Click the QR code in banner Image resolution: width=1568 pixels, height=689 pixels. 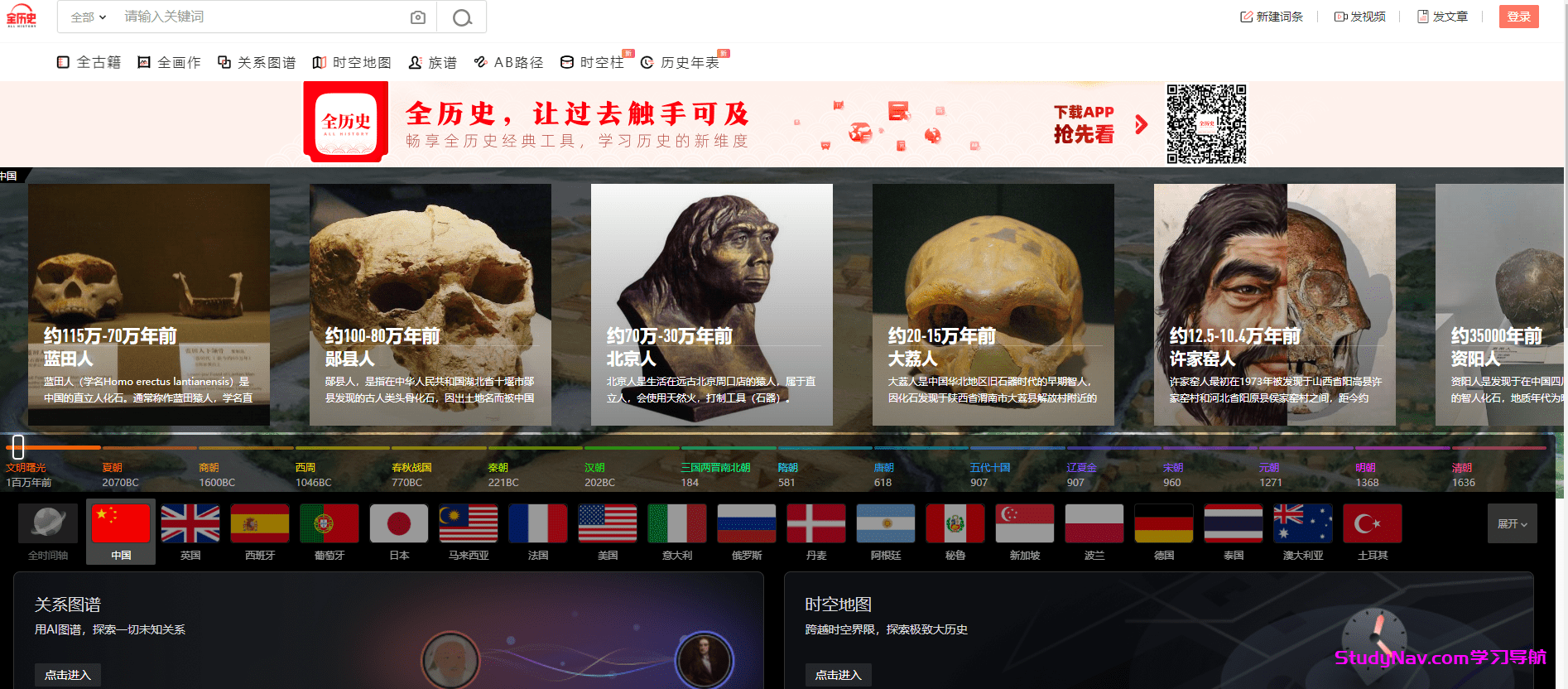point(1206,124)
